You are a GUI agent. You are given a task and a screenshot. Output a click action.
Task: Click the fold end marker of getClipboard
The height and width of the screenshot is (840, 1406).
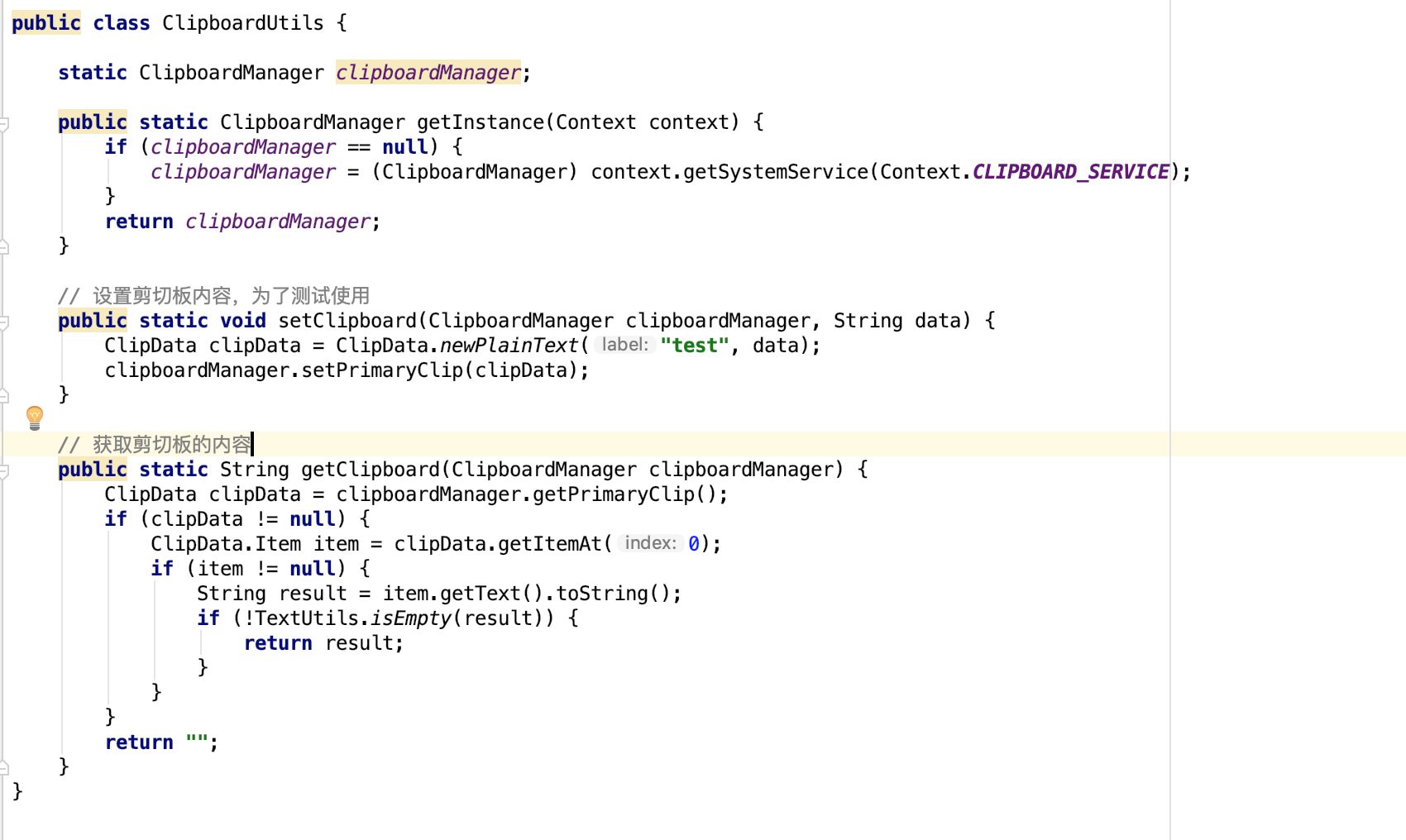click(4, 767)
